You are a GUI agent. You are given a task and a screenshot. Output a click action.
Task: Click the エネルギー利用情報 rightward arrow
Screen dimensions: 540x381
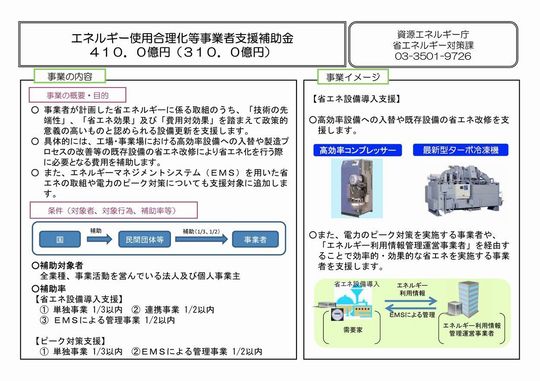[411, 301]
